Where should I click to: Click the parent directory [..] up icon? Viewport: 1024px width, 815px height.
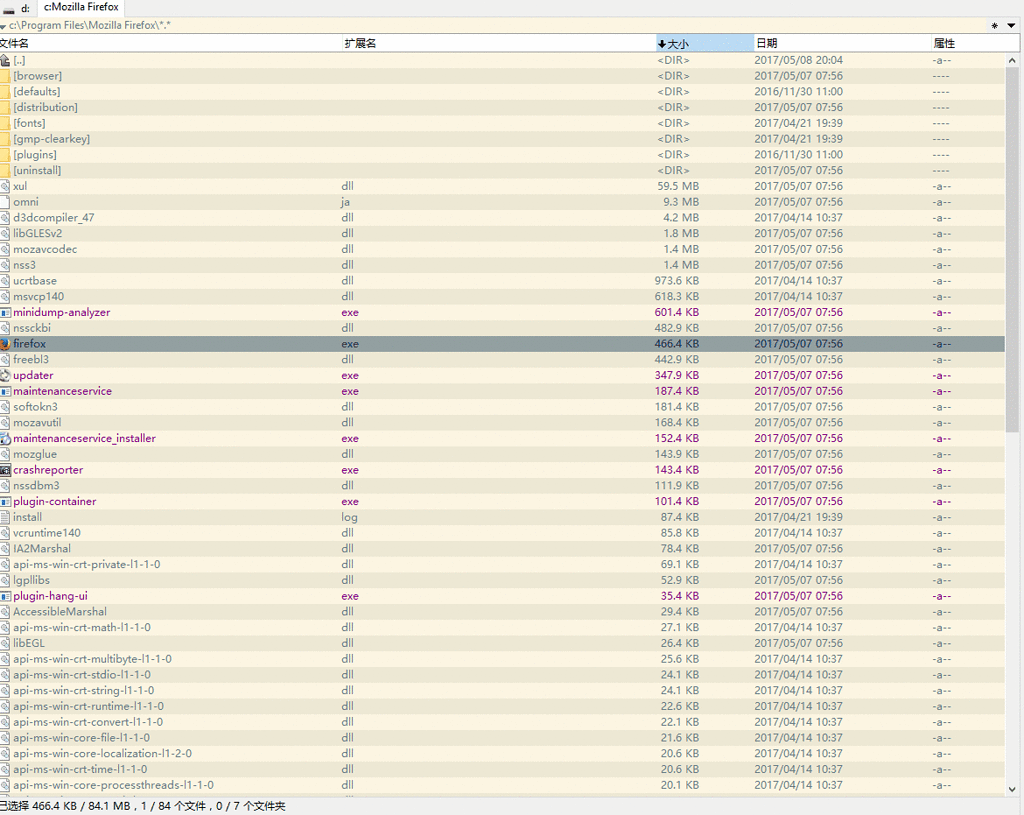click(x=5, y=60)
